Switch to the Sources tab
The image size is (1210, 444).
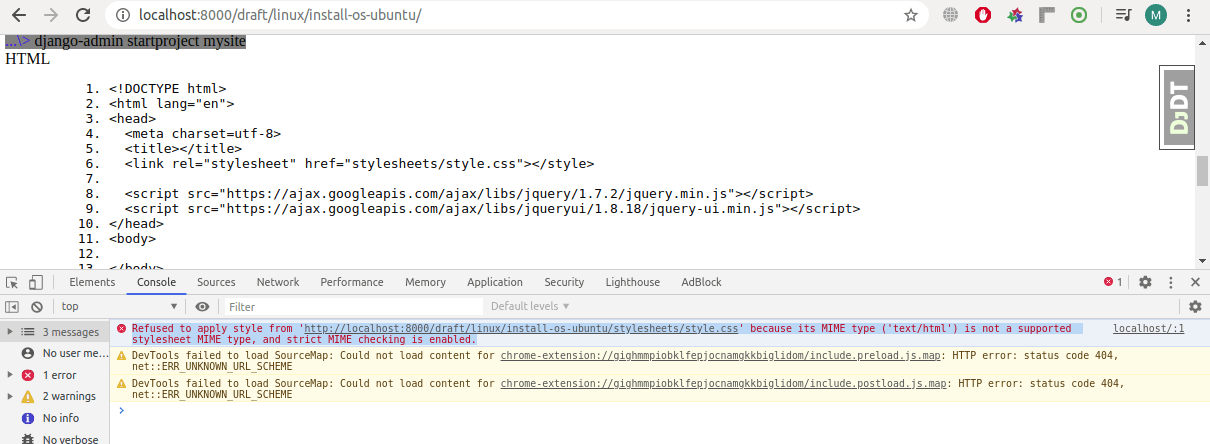pos(216,283)
